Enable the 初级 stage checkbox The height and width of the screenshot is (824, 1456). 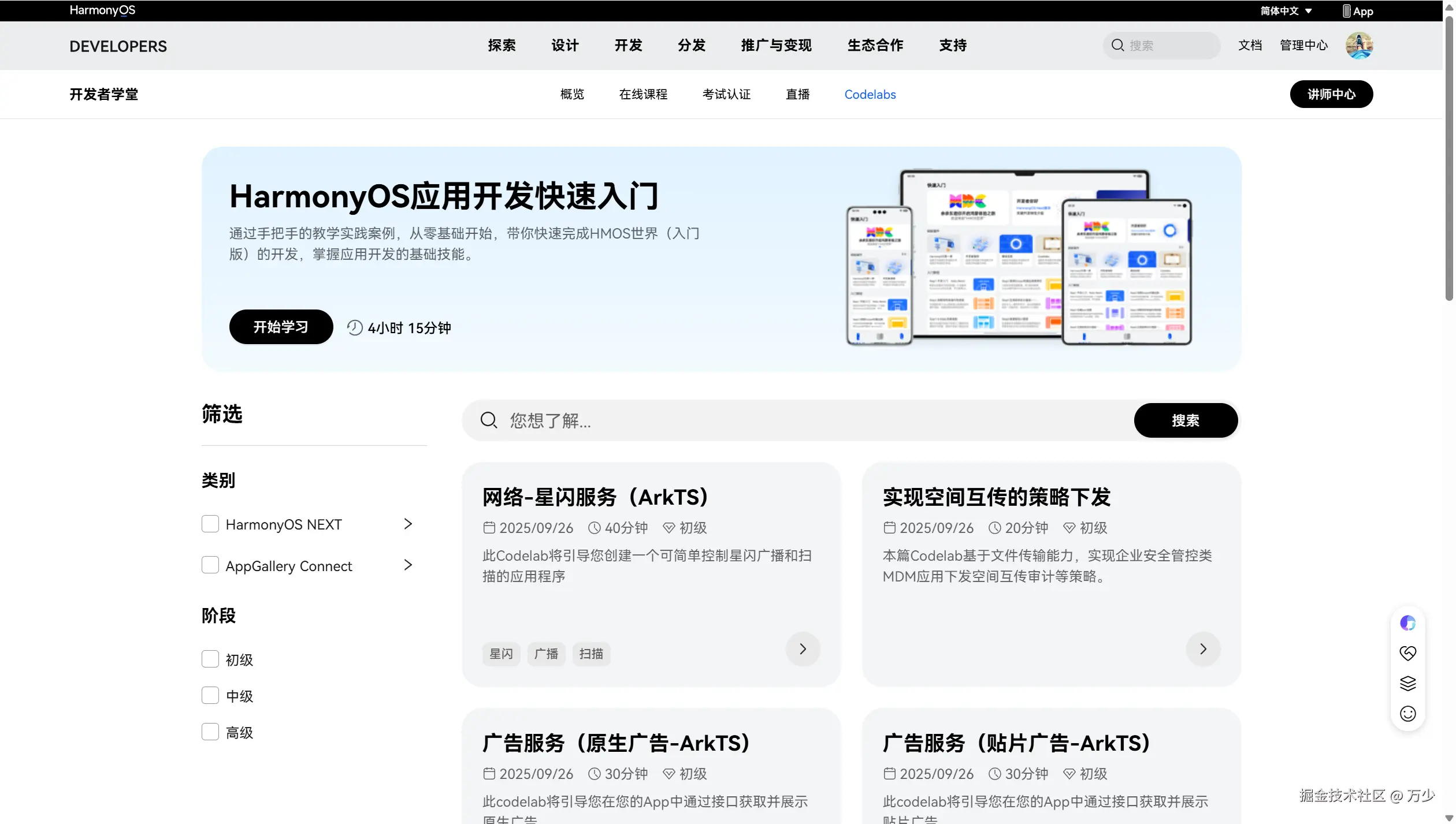210,659
